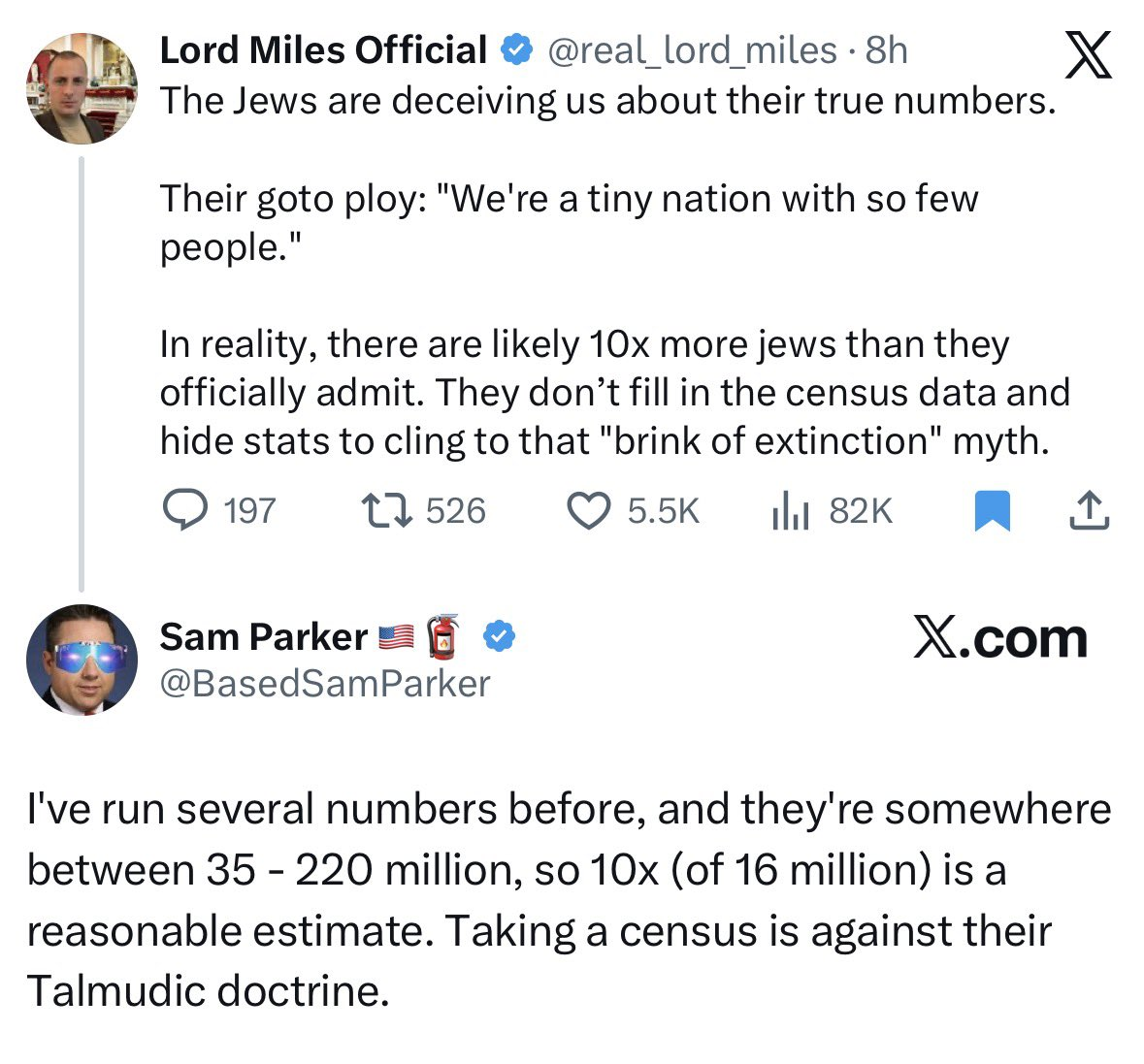Click the Lord Miles Official display name

323,49
